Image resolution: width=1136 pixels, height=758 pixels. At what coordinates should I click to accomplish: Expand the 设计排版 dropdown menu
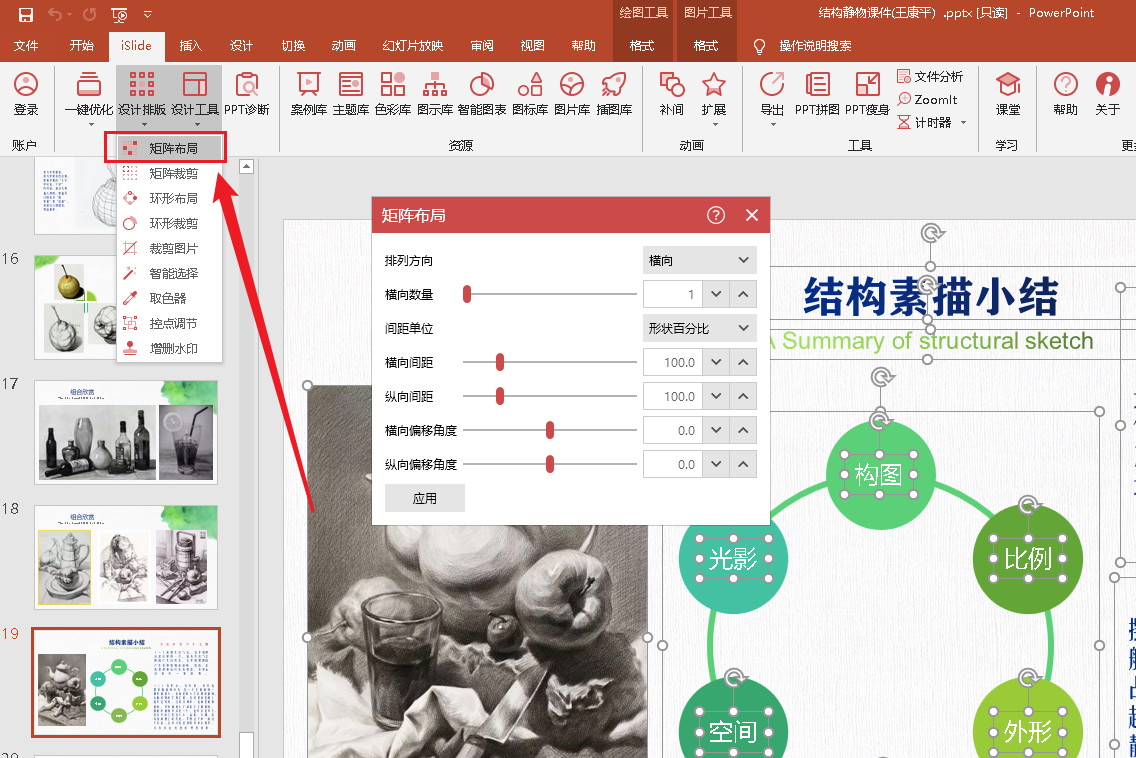pos(142,125)
